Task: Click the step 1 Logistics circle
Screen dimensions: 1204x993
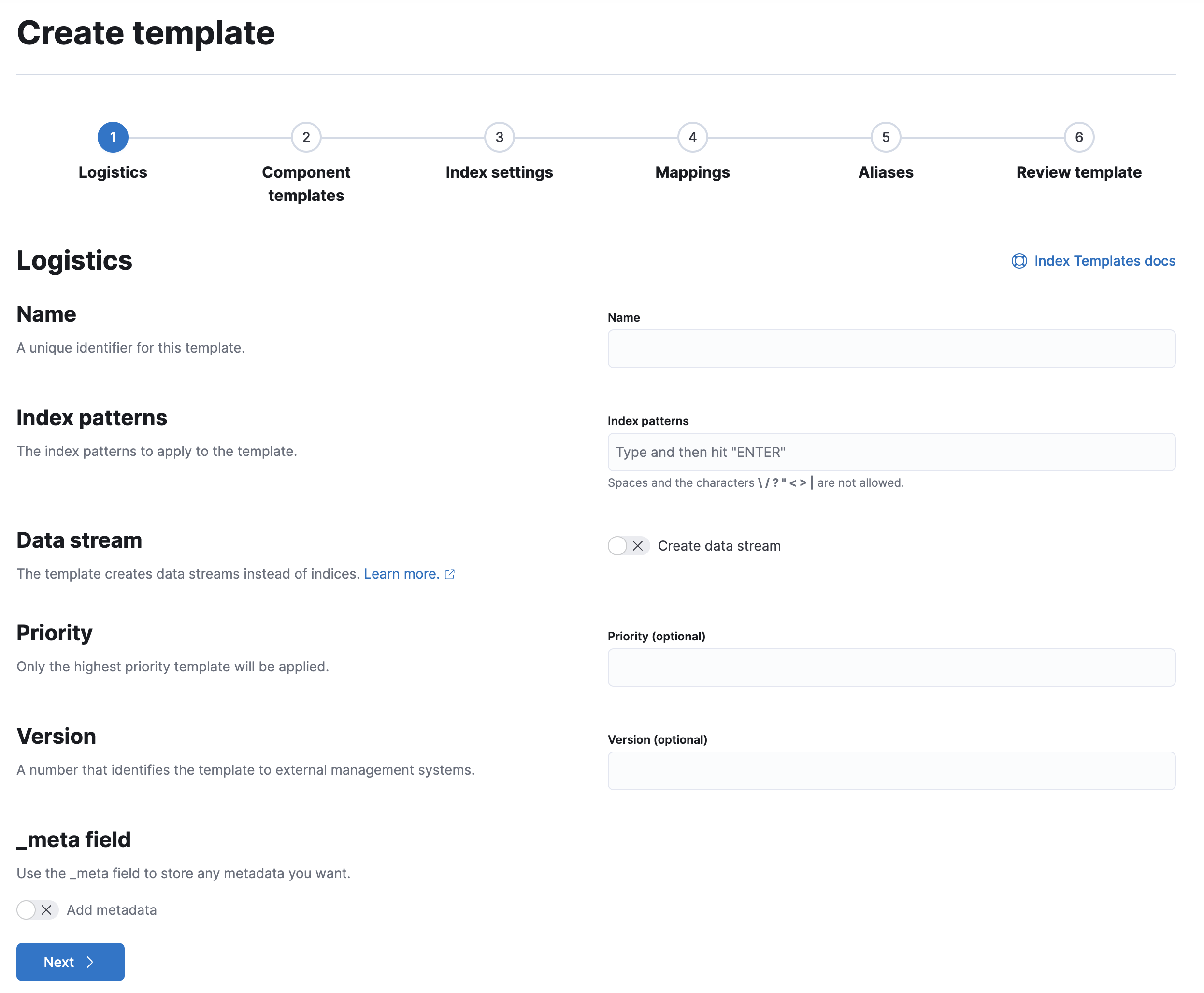Action: (113, 137)
